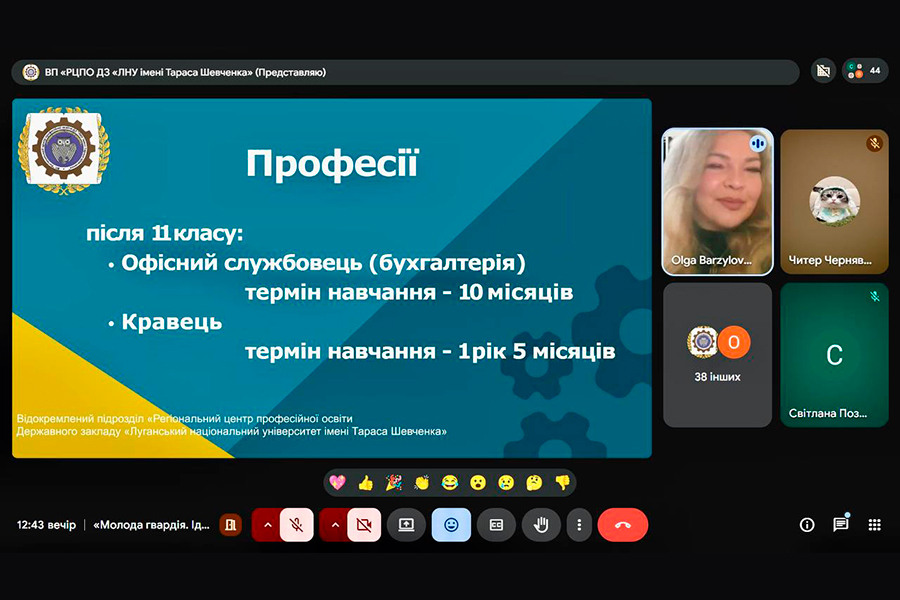The width and height of the screenshot is (900, 600).
Task: Click the institution logo on the slide
Action: 64,150
